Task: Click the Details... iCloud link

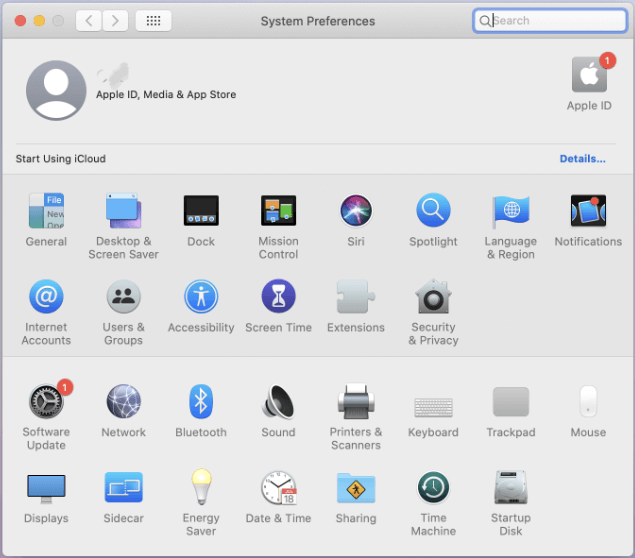Action: 582,159
